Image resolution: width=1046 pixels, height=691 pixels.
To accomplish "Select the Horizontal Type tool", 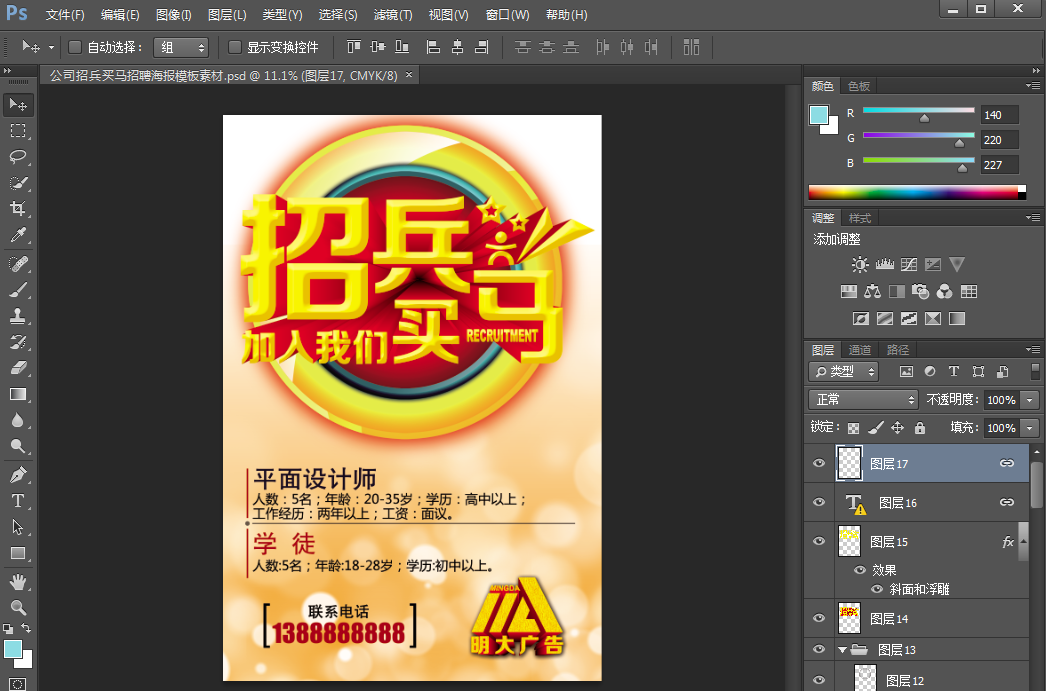I will point(18,500).
